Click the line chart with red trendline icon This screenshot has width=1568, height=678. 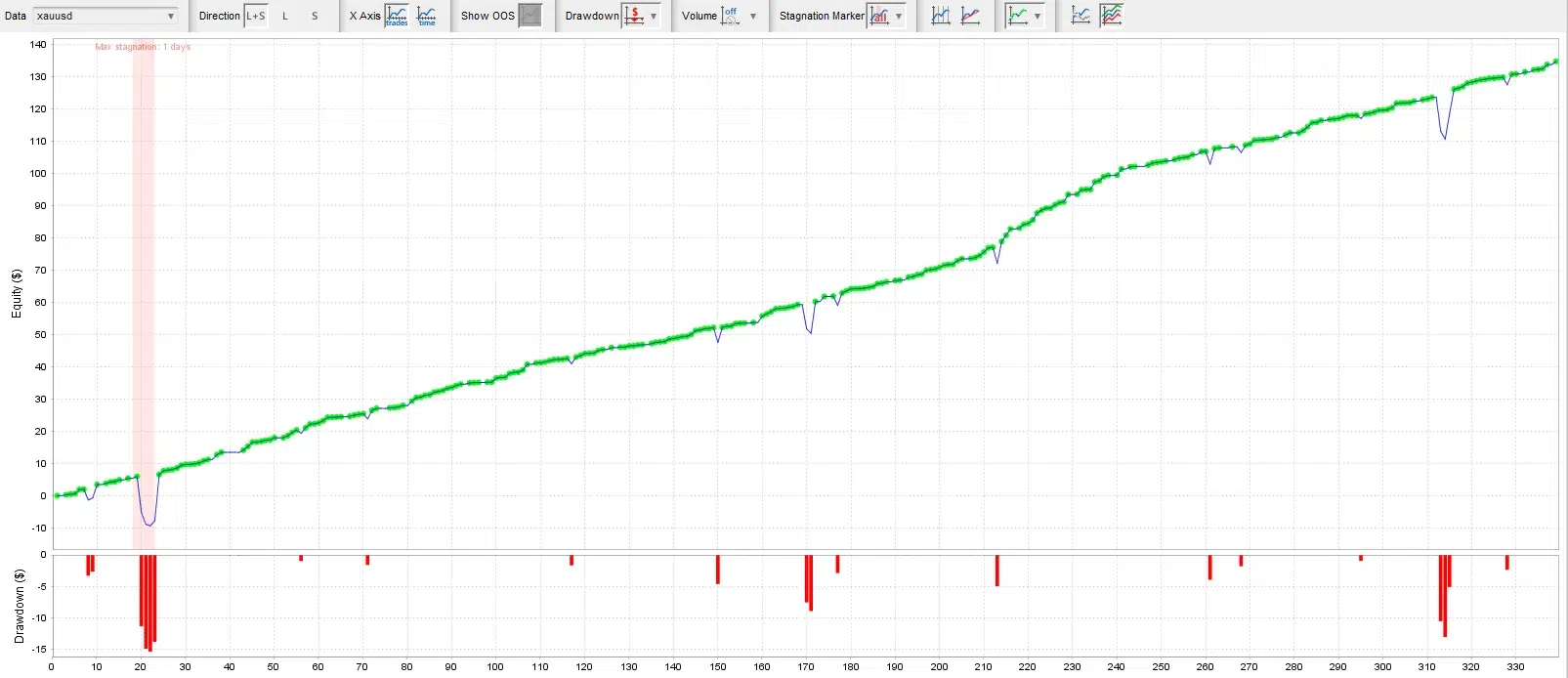(x=970, y=16)
